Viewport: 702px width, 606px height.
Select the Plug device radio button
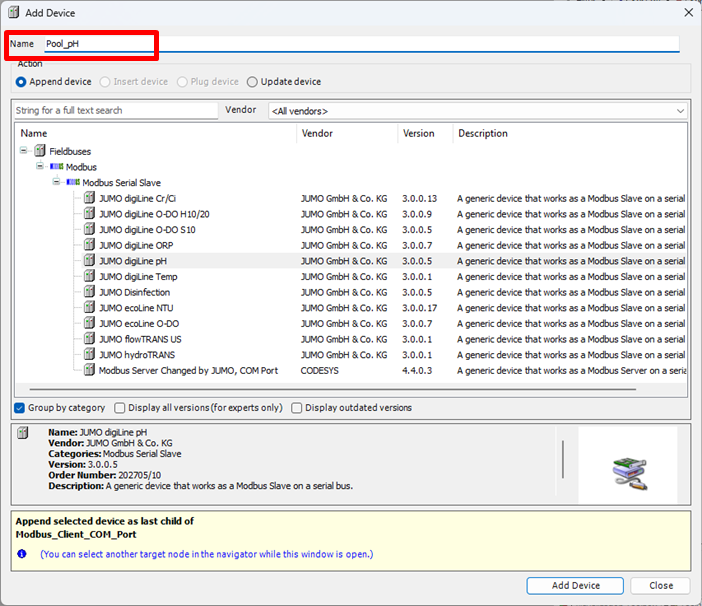[182, 82]
